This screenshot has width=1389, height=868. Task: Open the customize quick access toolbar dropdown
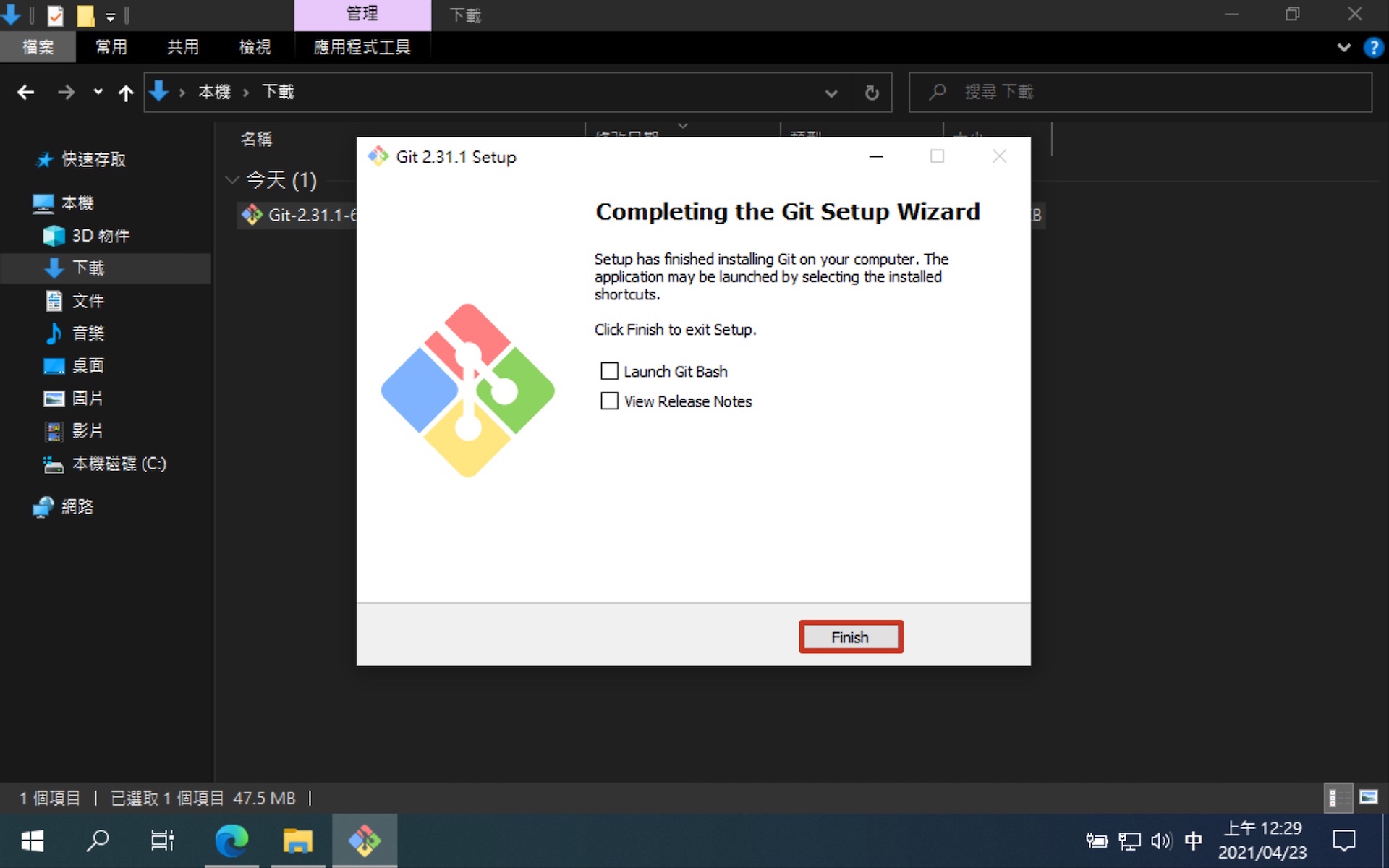(x=110, y=17)
